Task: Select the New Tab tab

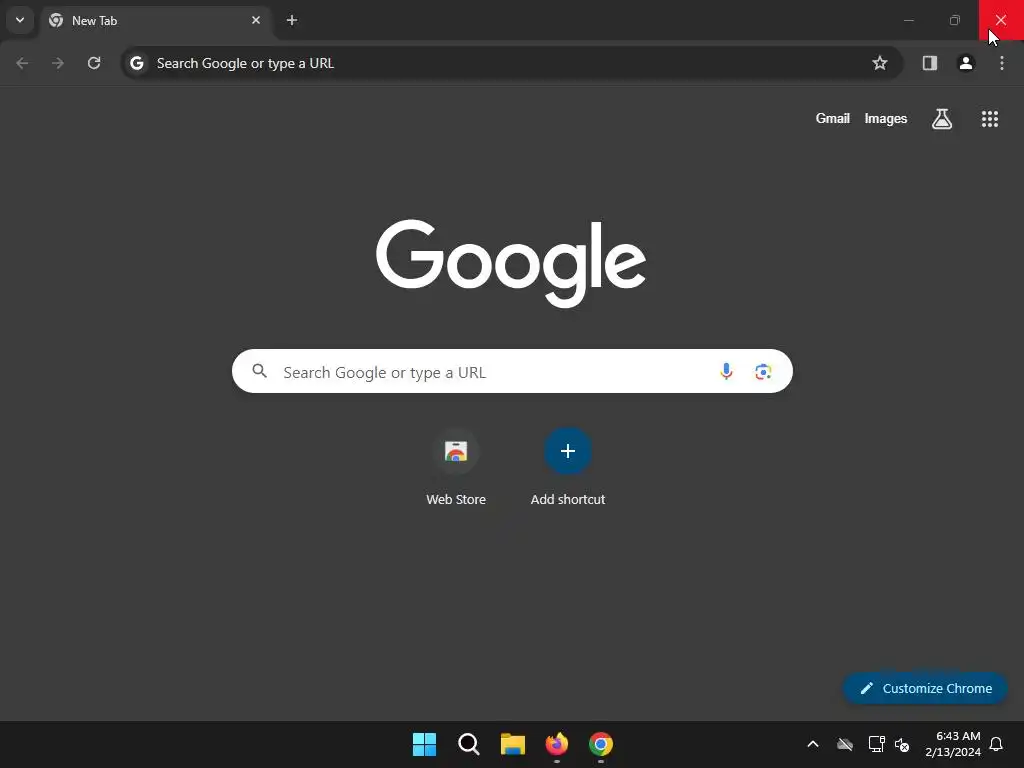Action: pyautogui.click(x=155, y=20)
